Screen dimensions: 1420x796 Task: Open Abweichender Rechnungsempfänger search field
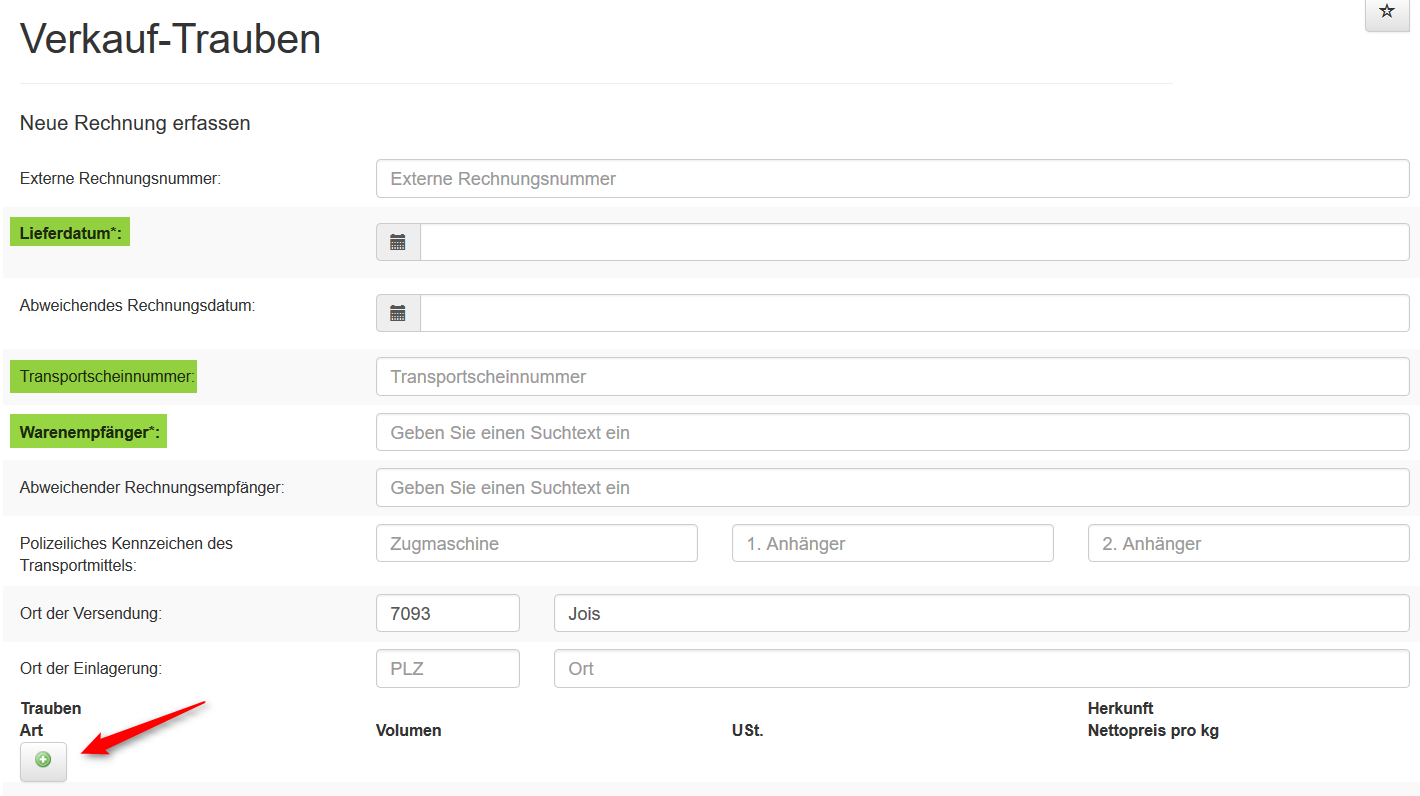tap(892, 488)
